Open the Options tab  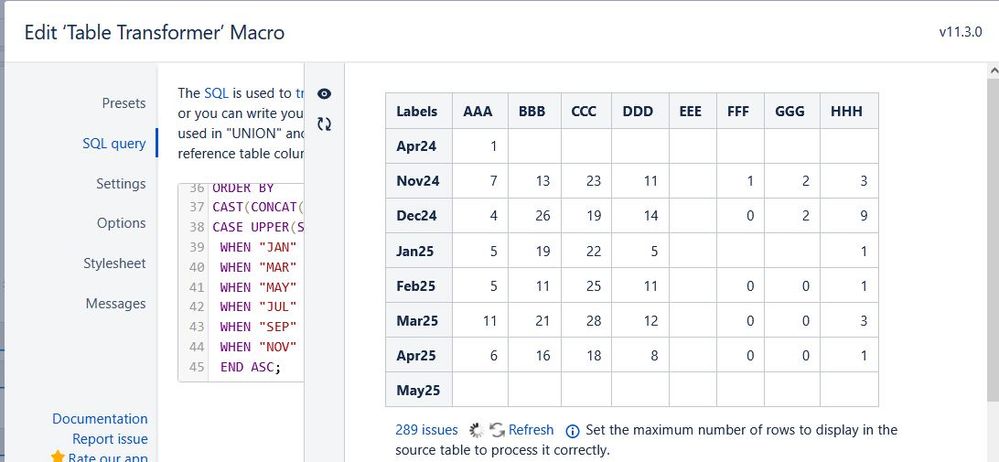(122, 223)
